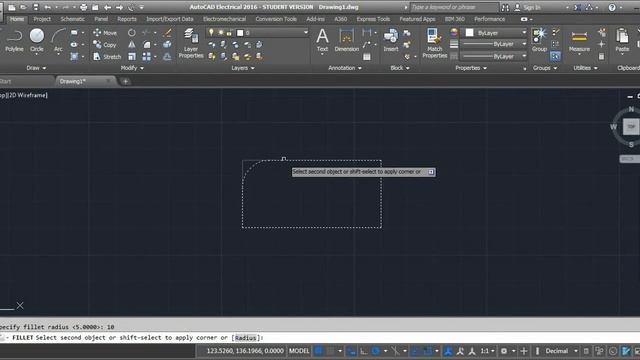Toggle MODEL space button in status bar
This screenshot has width=640, height=360.
pos(299,351)
